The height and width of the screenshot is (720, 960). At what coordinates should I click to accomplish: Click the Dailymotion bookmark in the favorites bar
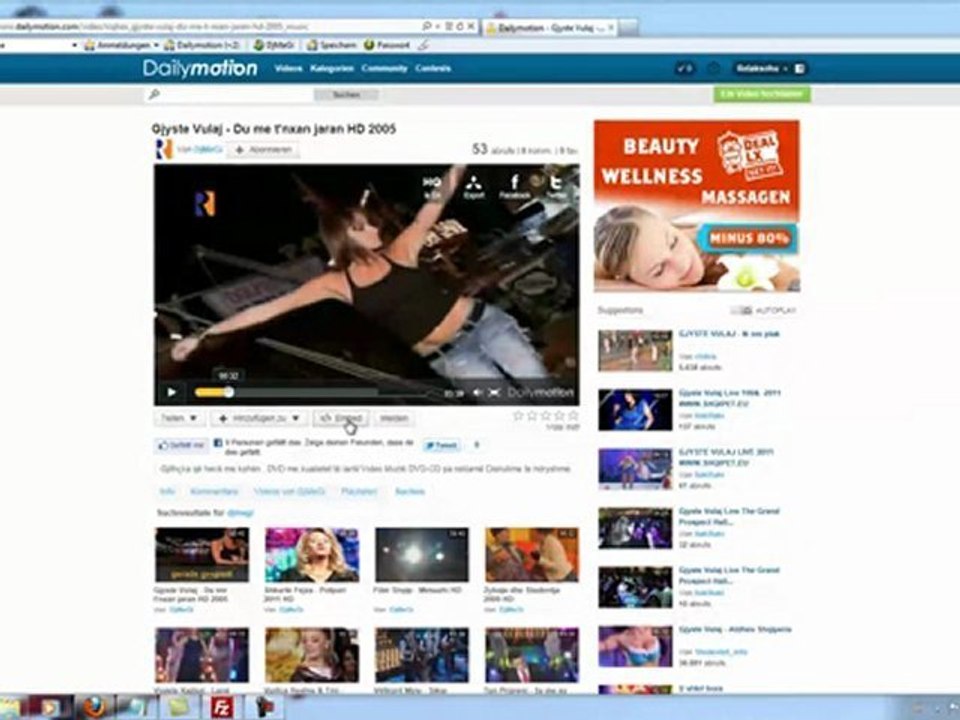[203, 45]
